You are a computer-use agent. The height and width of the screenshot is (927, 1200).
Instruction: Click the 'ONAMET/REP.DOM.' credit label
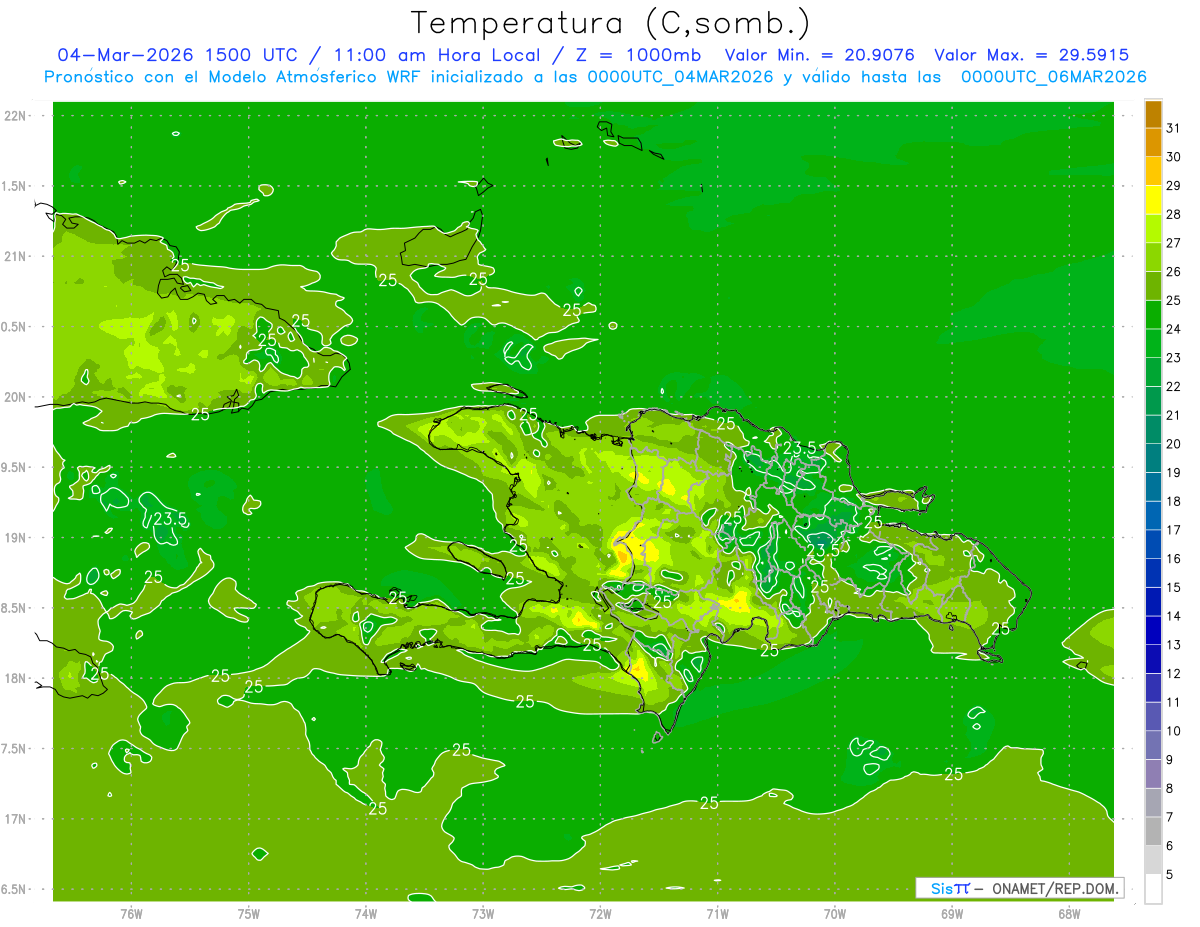[1057, 888]
